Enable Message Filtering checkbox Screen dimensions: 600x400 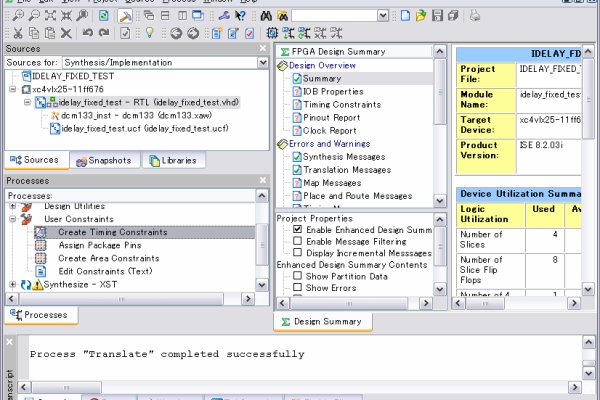297,241
